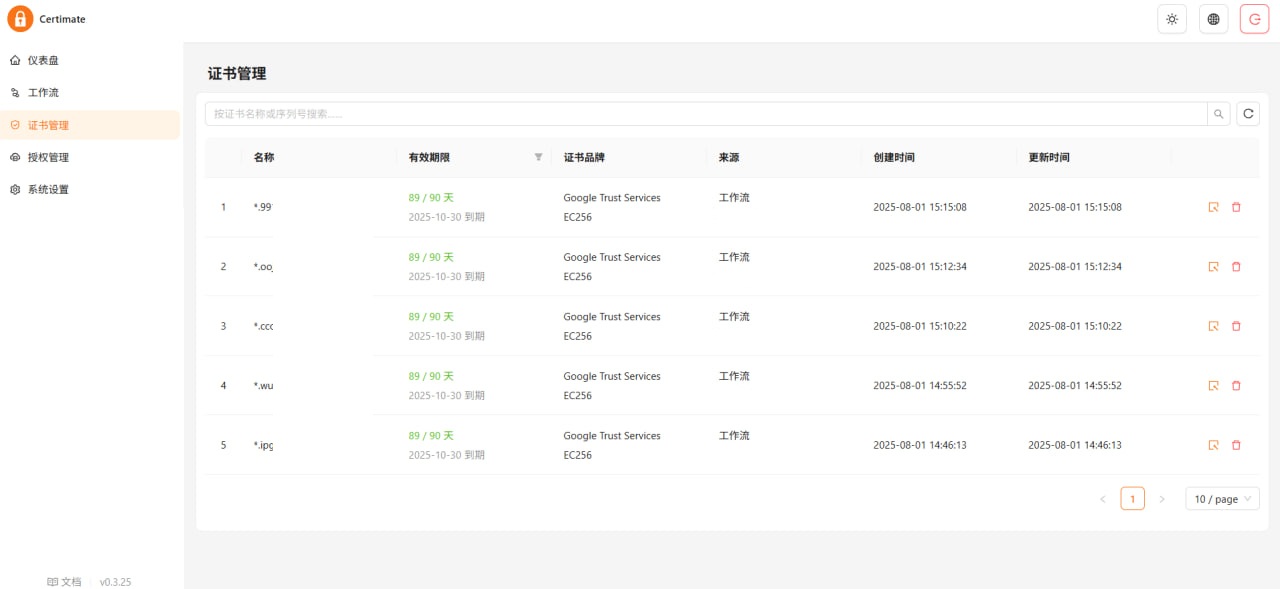Open the 工作流 menu item
The width and height of the screenshot is (1280, 589).
click(x=43, y=93)
